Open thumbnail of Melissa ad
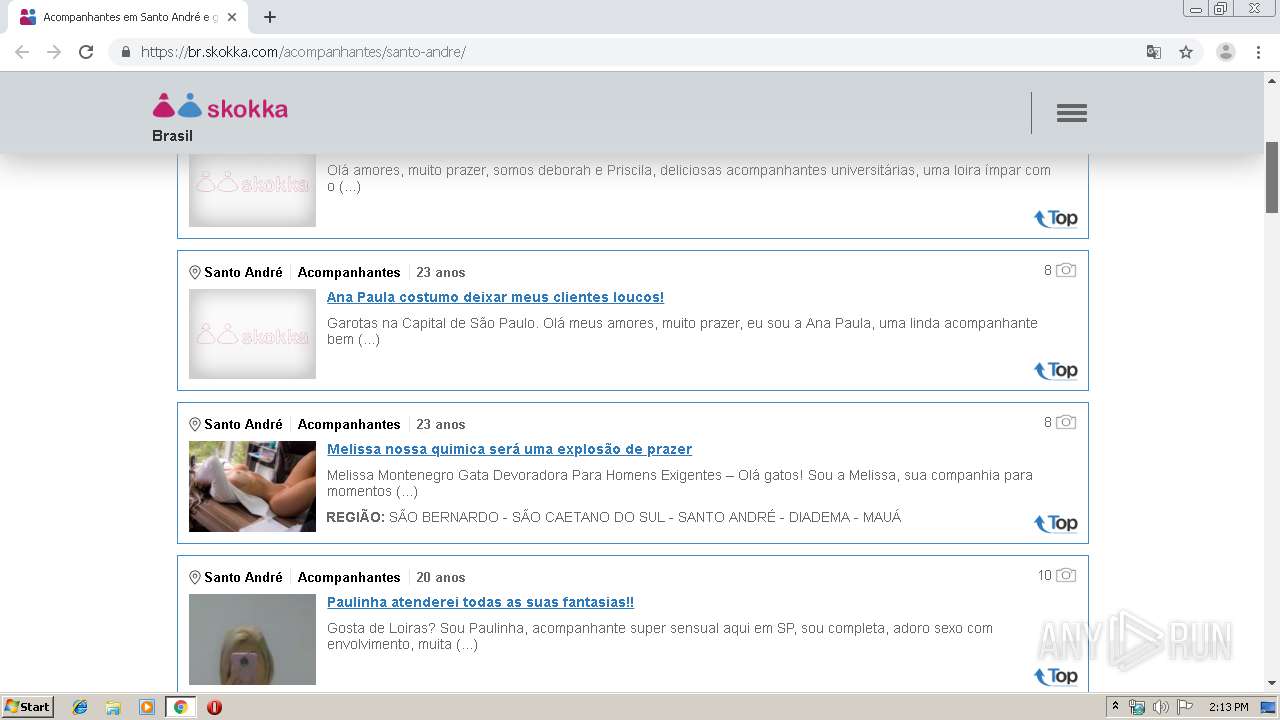This screenshot has width=1280, height=720. coord(252,486)
